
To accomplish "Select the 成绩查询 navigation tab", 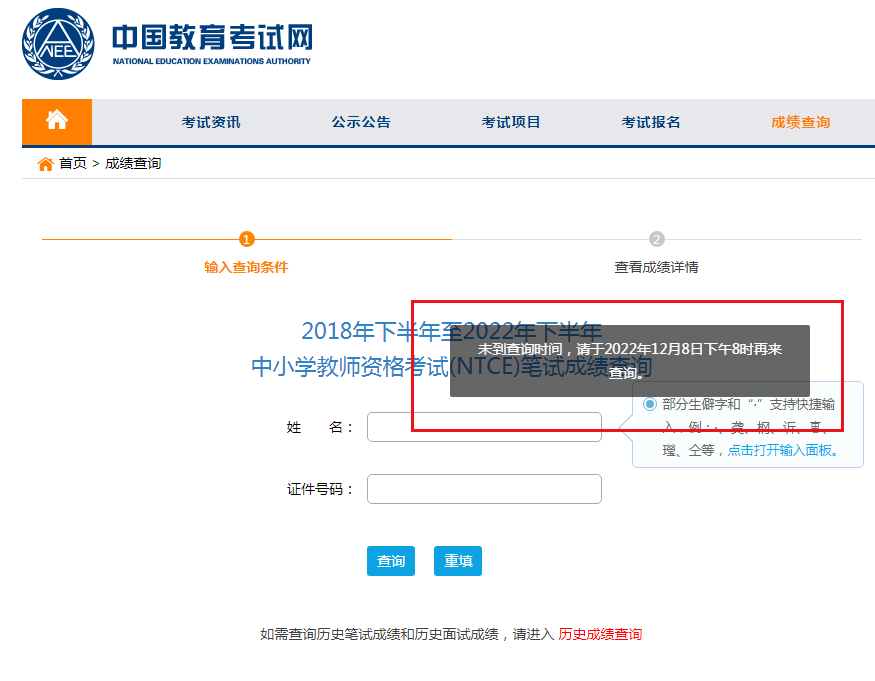I will coord(800,122).
